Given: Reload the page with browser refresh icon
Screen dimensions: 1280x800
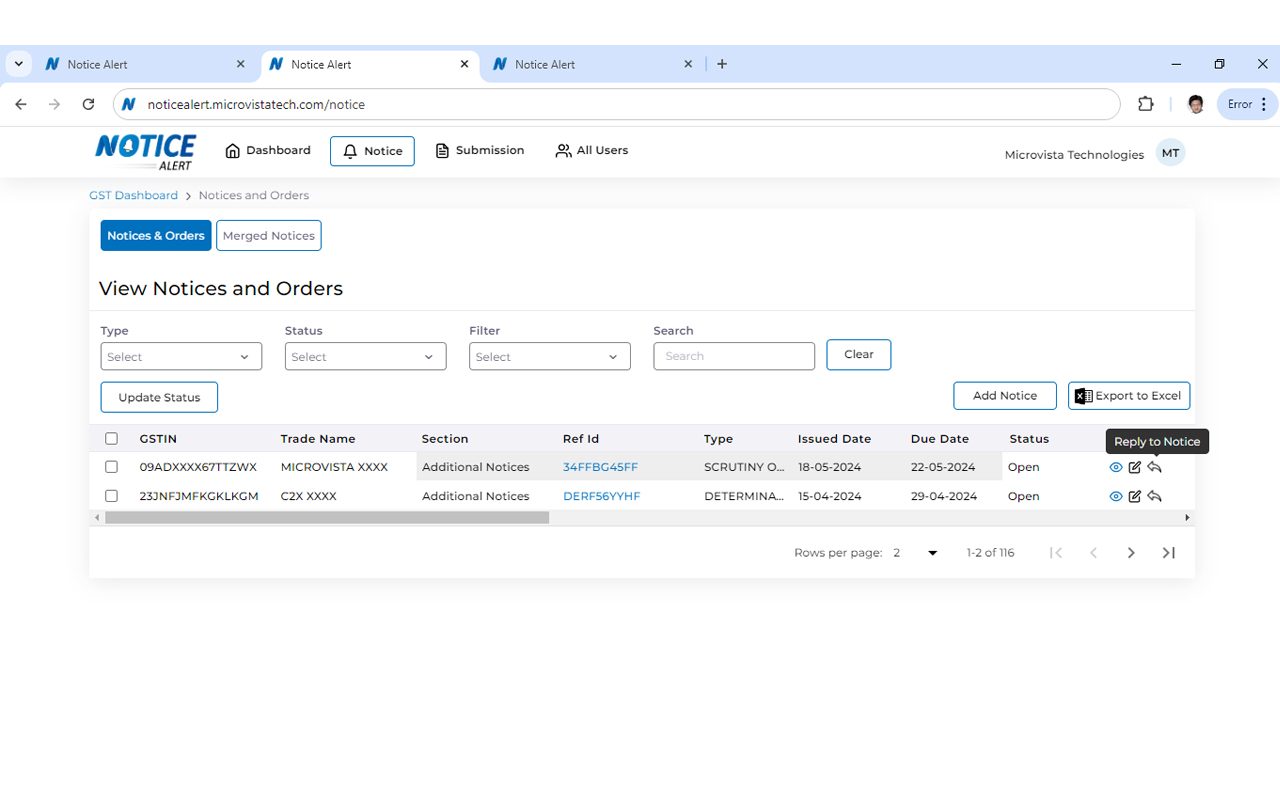Looking at the screenshot, I should click(88, 104).
